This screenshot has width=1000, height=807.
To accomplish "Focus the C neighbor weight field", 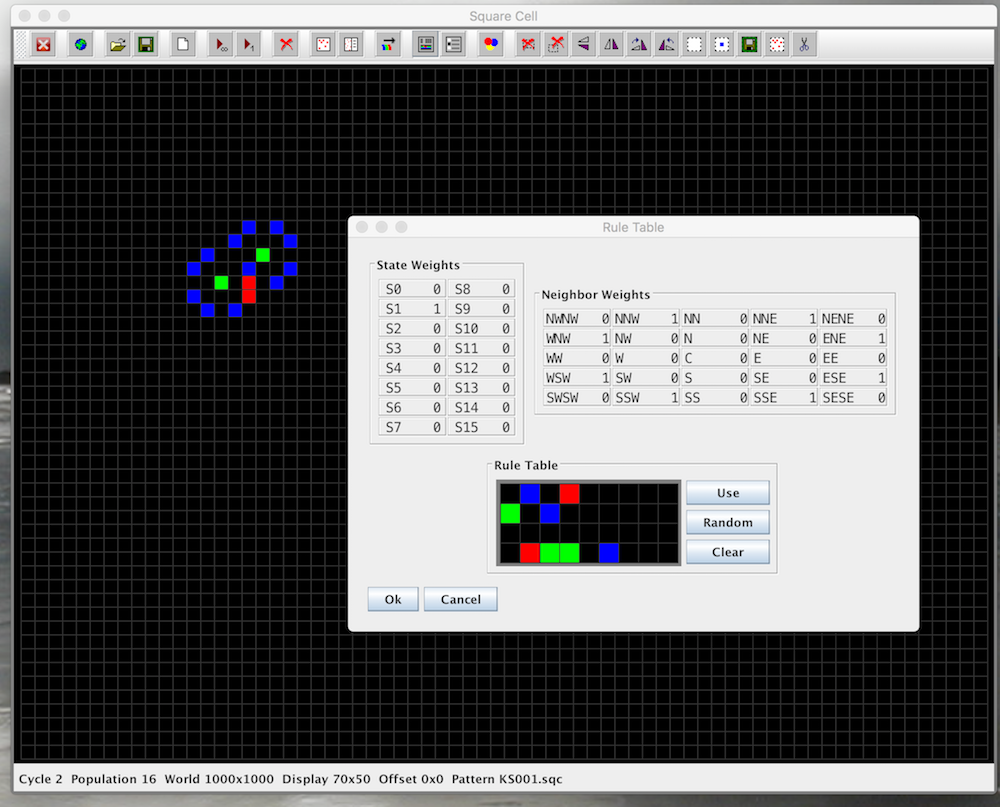I will click(x=714, y=358).
